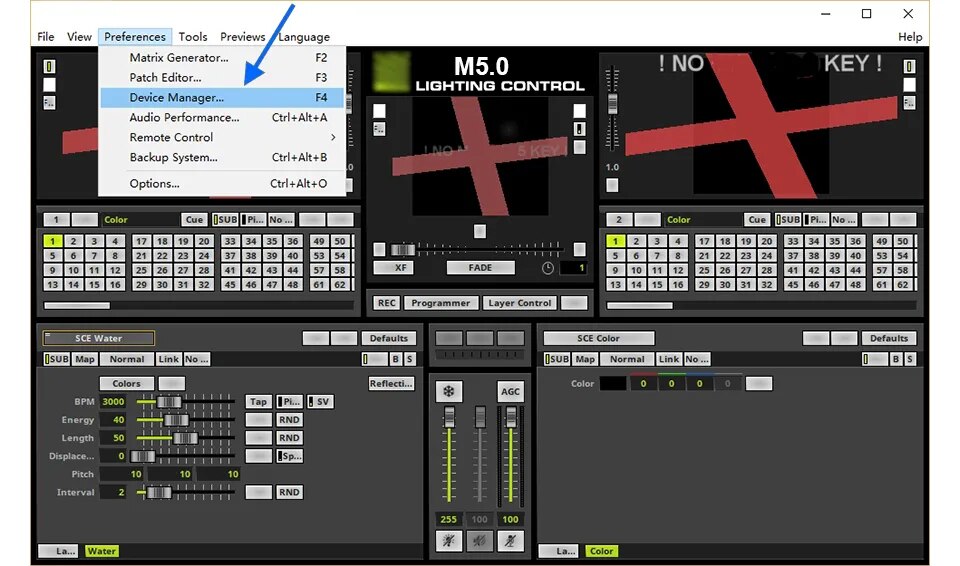
Task: Click the REC record button
Action: pos(386,303)
